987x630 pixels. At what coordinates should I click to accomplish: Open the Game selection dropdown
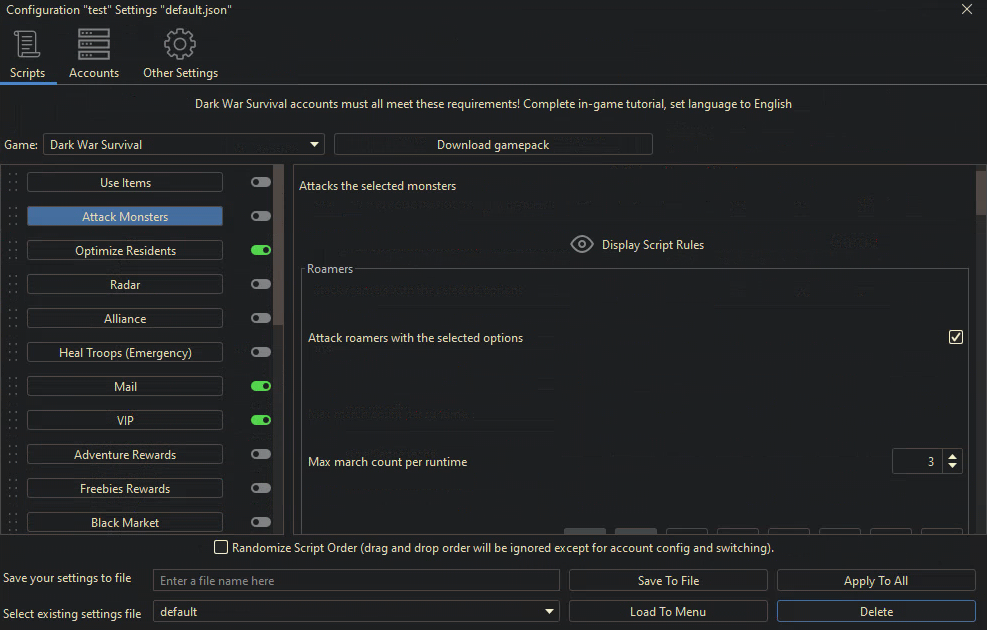[x=184, y=145]
